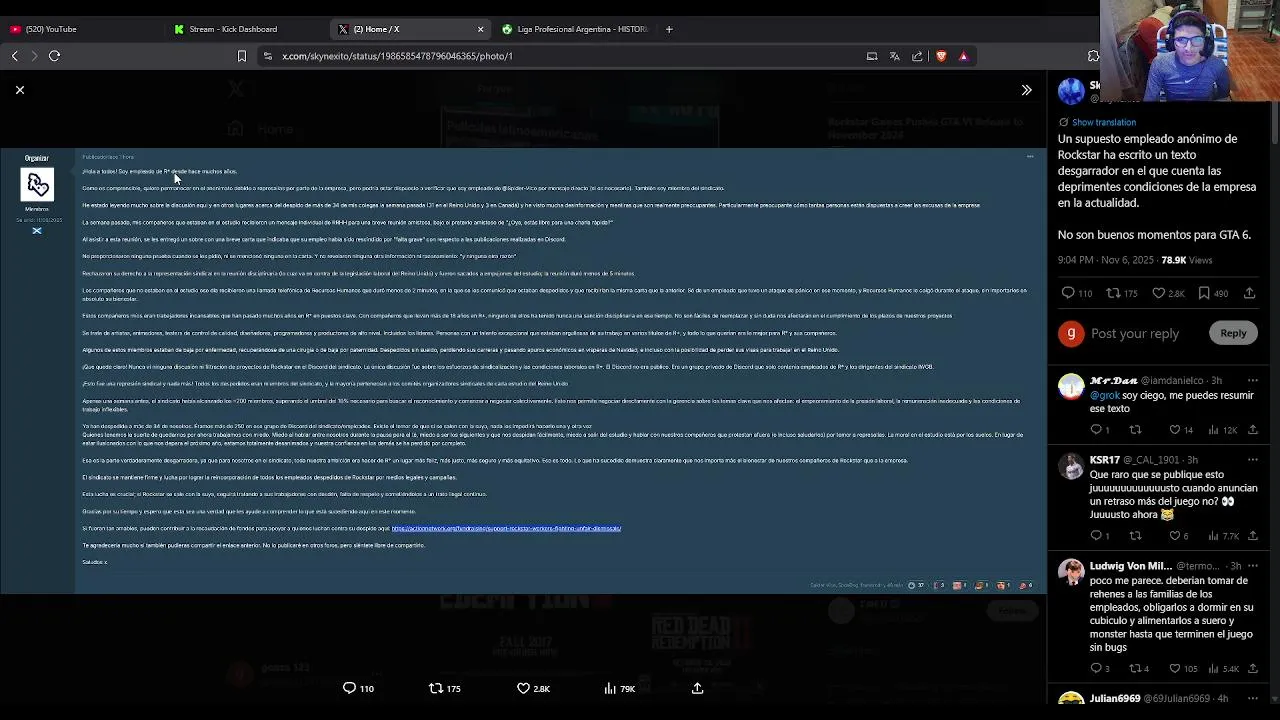
Task: Like via heart under photo showing 2.8K
Action: (x=532, y=688)
